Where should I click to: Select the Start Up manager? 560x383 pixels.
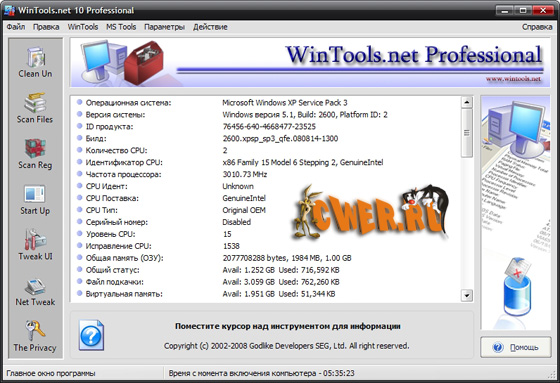click(x=35, y=199)
